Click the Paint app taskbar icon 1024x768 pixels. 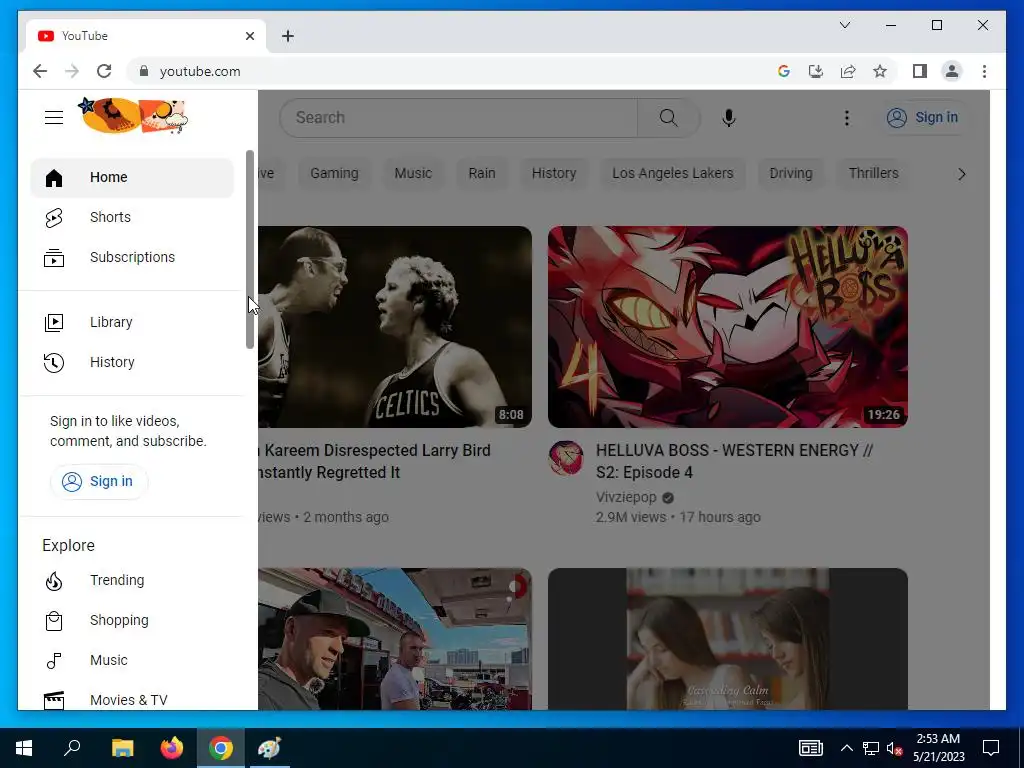point(269,748)
